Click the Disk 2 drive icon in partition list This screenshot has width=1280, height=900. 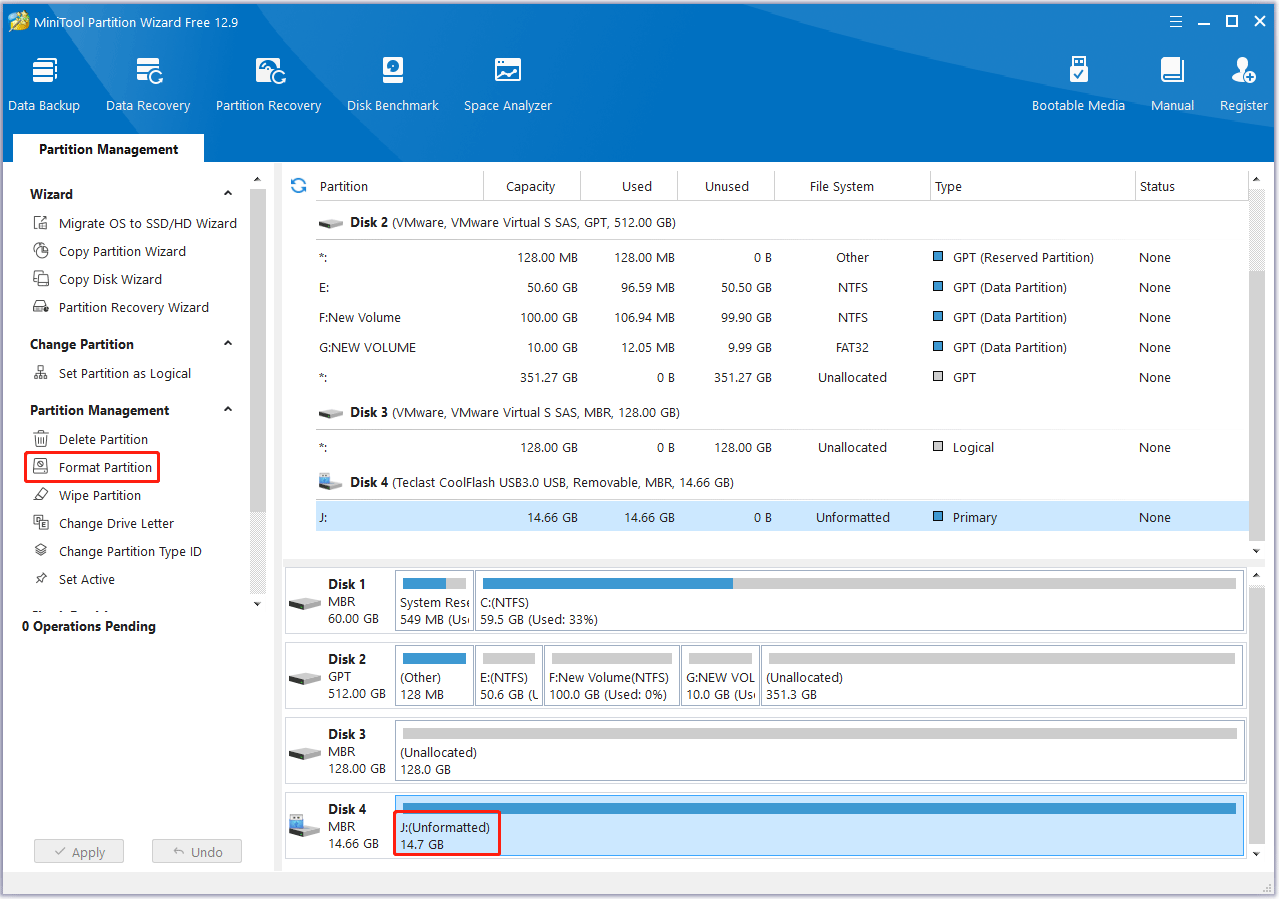331,223
